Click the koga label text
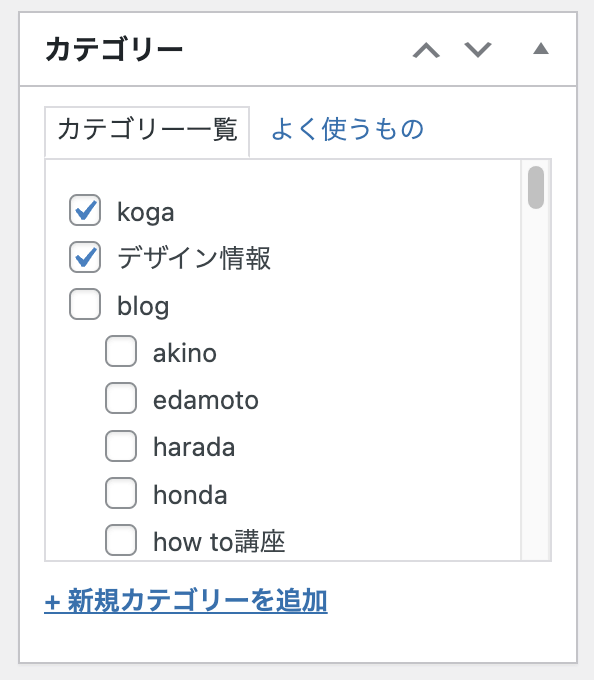Viewport: 594px width, 680px height. tap(146, 212)
